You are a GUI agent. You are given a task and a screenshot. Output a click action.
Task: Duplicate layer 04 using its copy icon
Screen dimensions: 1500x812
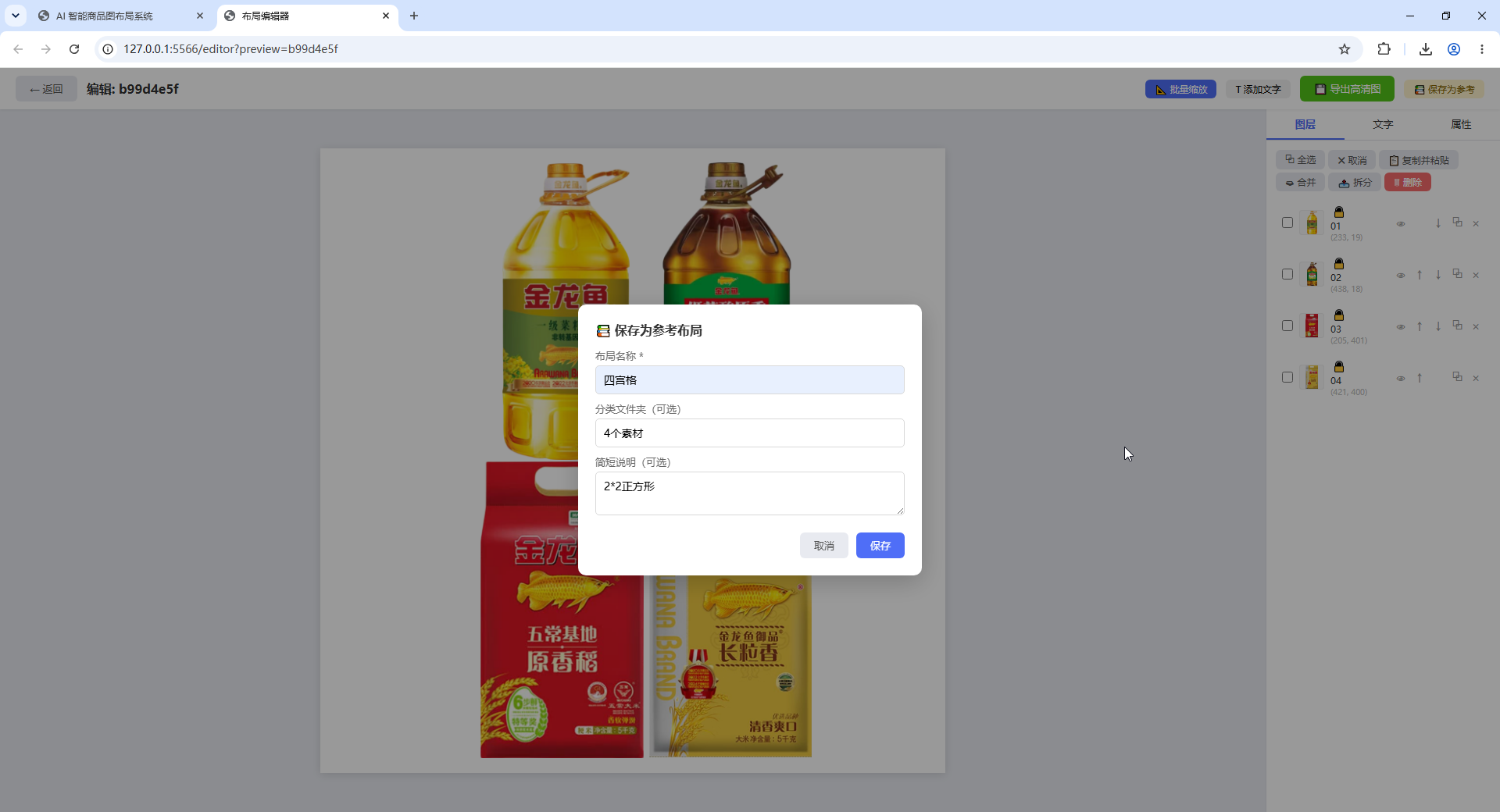(1457, 377)
